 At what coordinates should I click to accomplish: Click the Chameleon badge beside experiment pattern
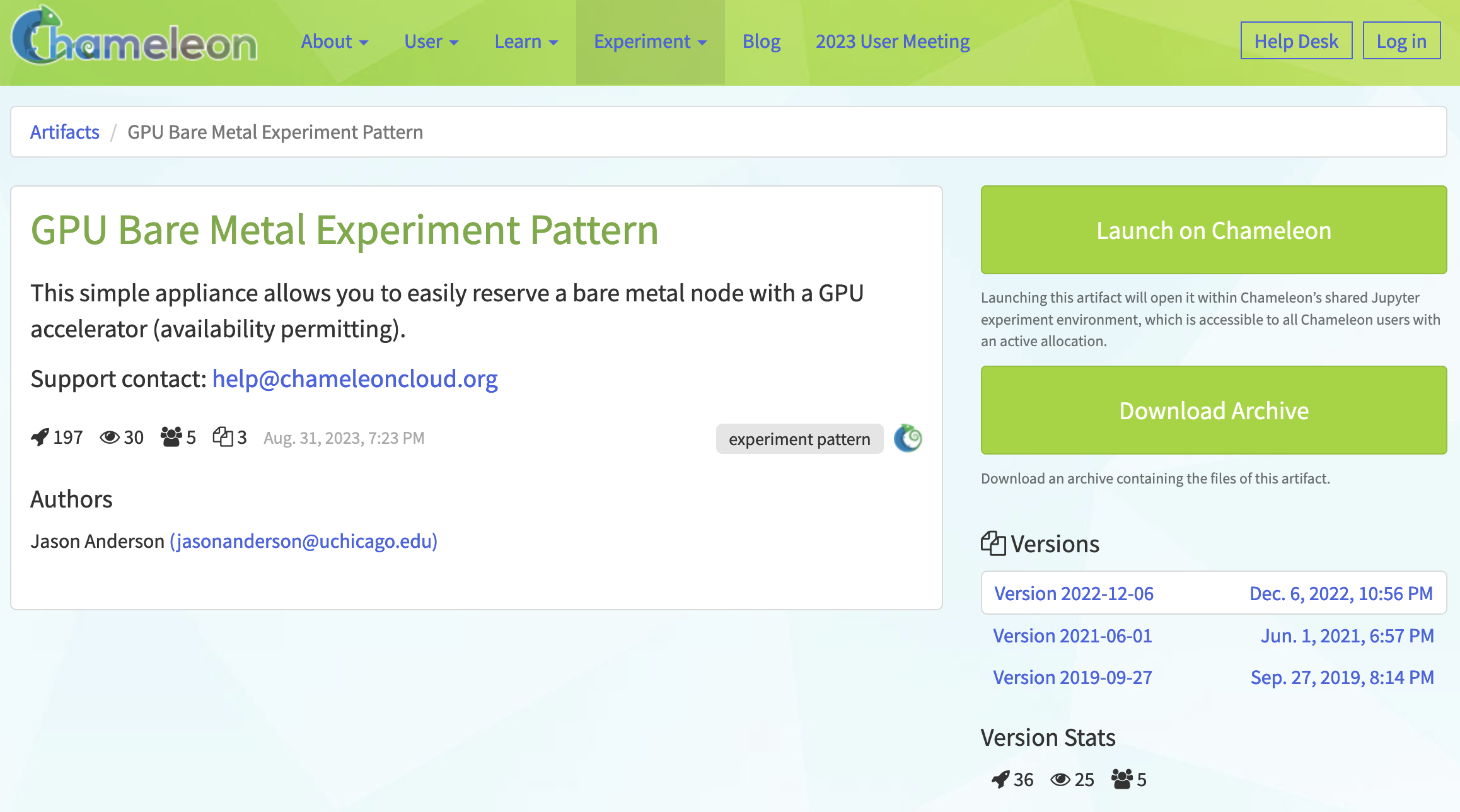908,438
